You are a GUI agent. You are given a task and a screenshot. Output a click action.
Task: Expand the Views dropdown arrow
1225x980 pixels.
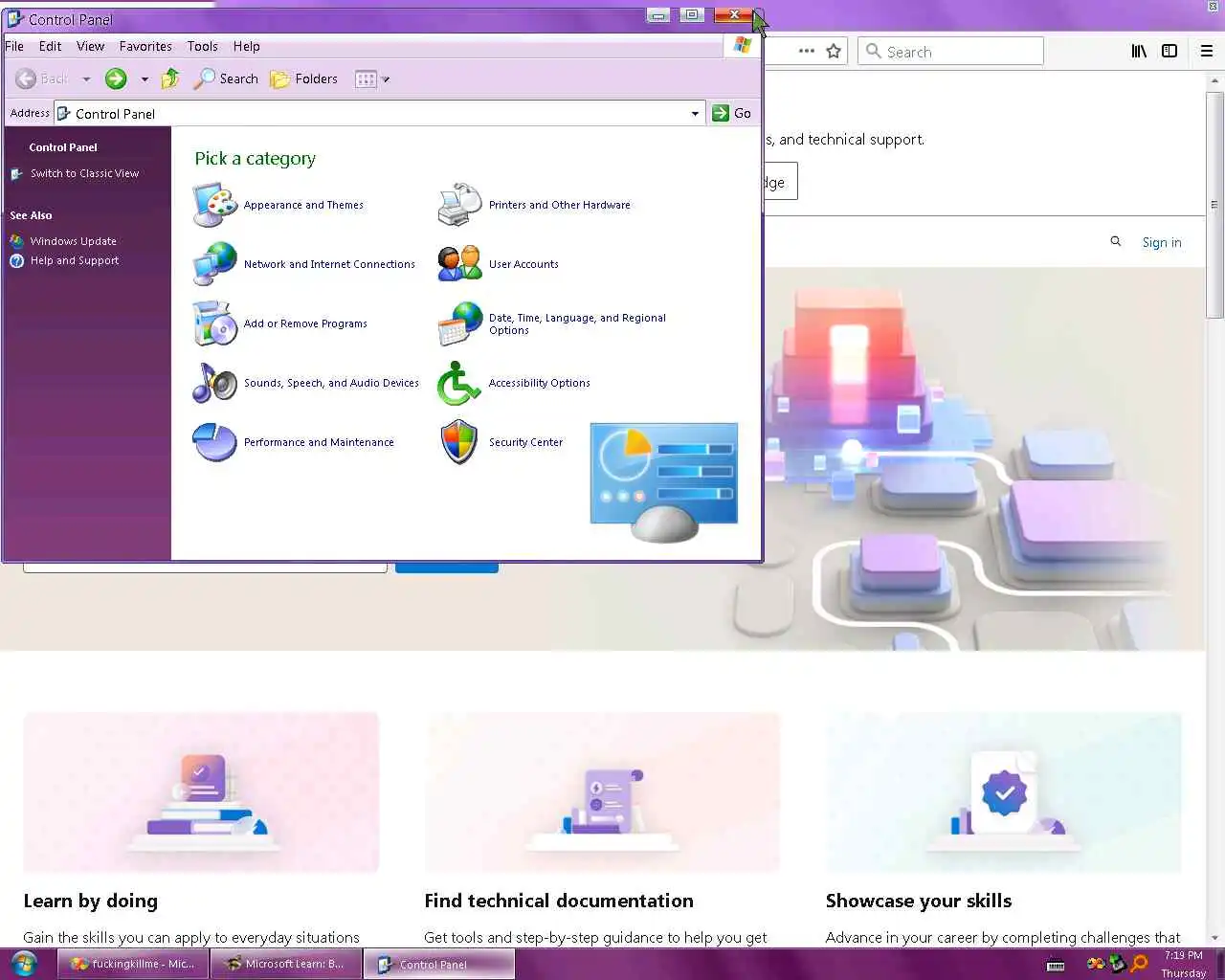coord(386,79)
